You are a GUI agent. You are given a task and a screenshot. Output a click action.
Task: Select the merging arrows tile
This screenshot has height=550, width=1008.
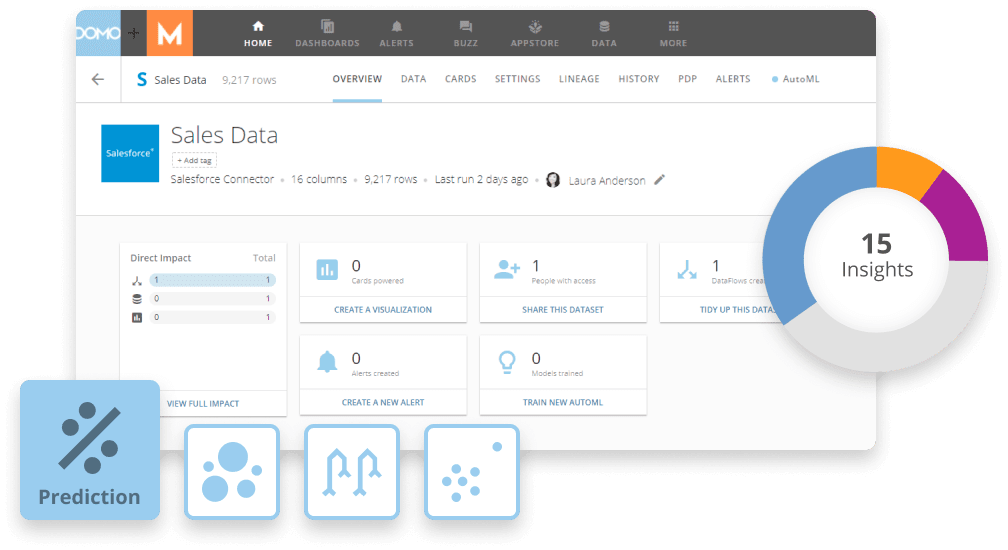tap(352, 472)
